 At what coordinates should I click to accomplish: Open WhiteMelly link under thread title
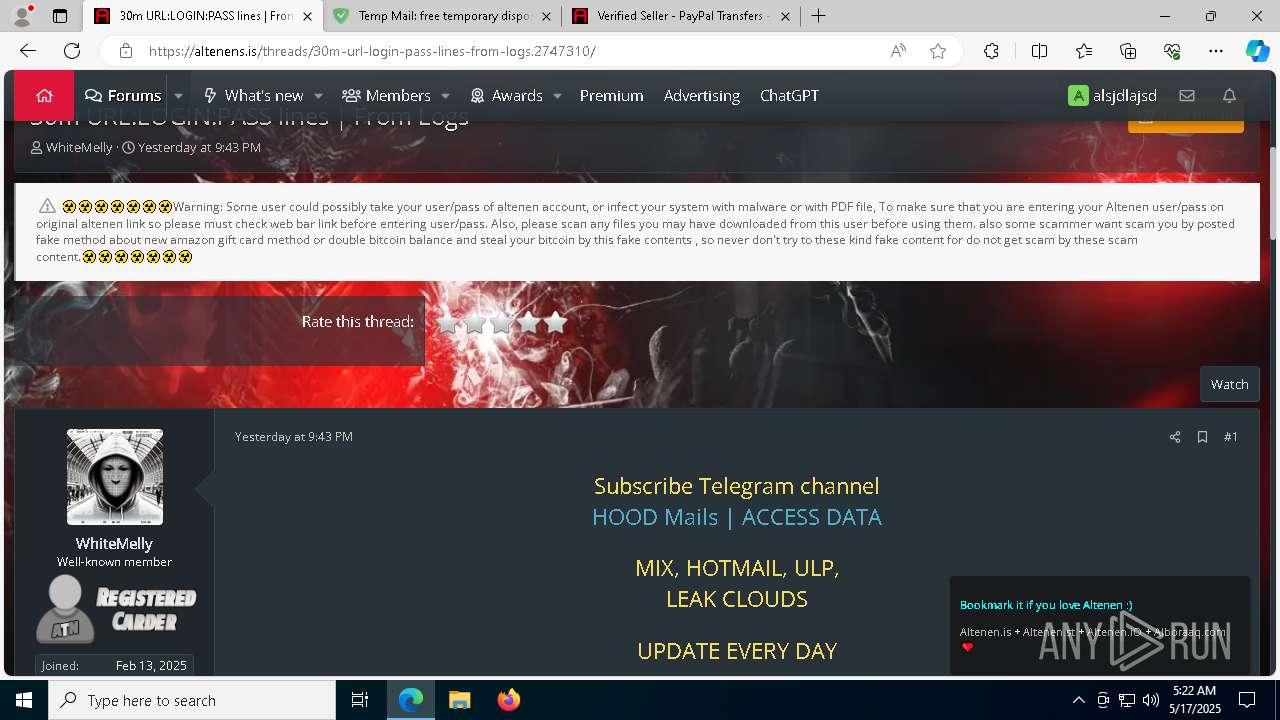pos(79,147)
